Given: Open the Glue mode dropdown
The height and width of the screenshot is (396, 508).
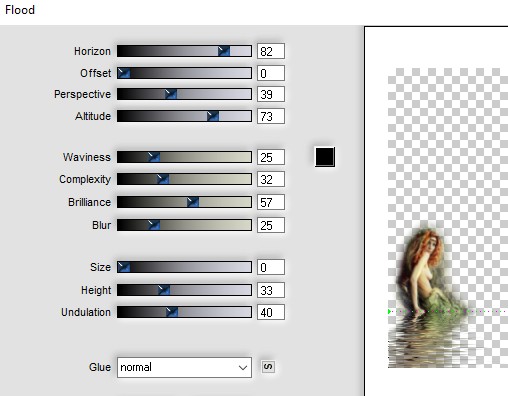Looking at the screenshot, I should 184,367.
